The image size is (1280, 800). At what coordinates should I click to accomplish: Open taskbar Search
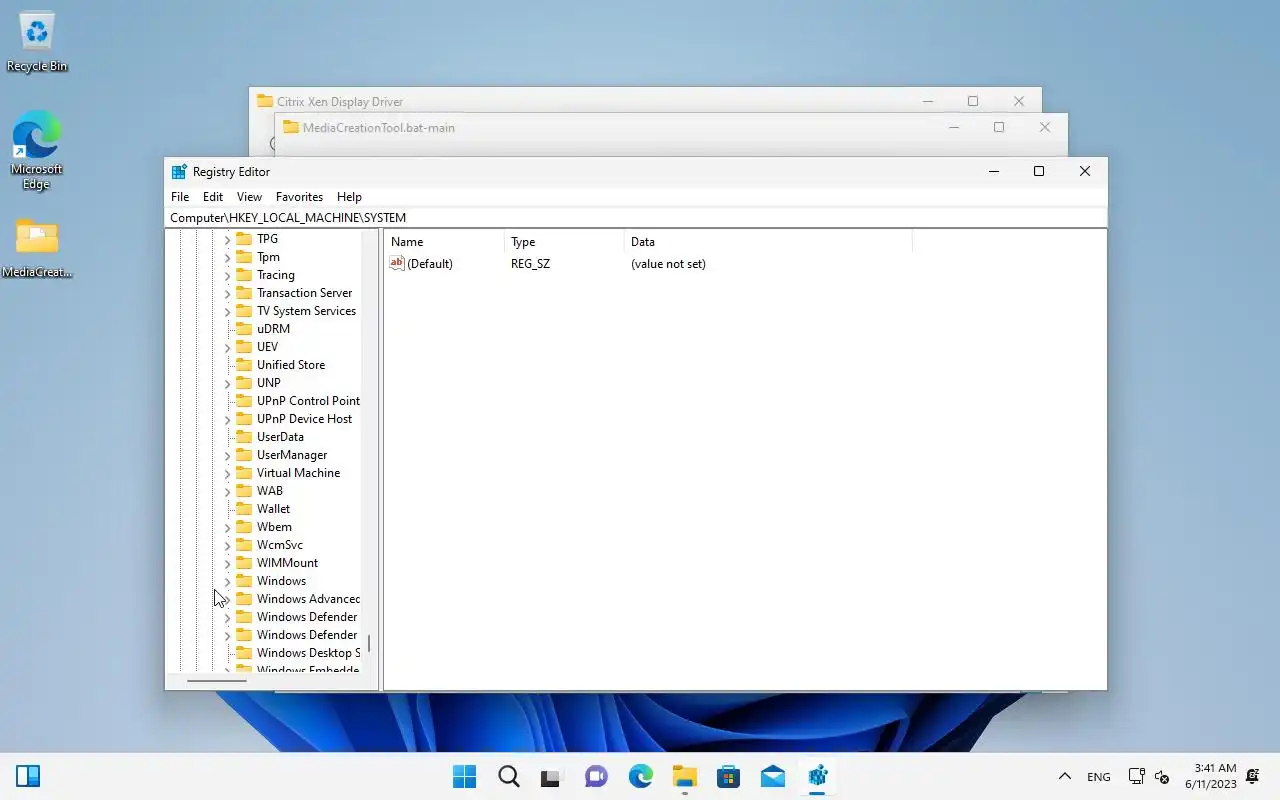point(508,776)
